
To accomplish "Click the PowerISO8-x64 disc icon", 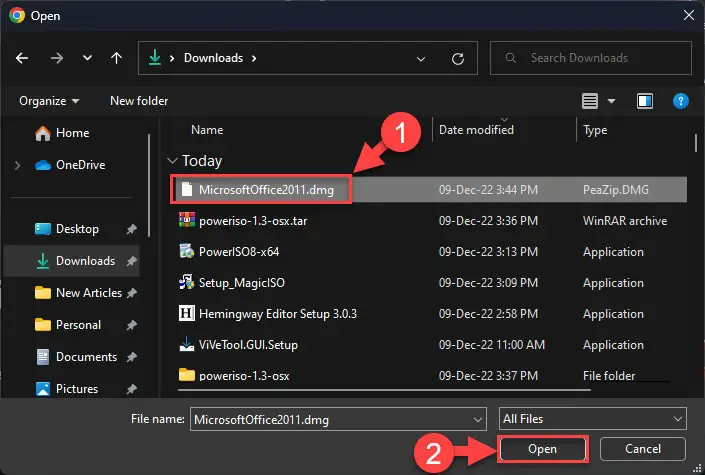I will point(187,251).
